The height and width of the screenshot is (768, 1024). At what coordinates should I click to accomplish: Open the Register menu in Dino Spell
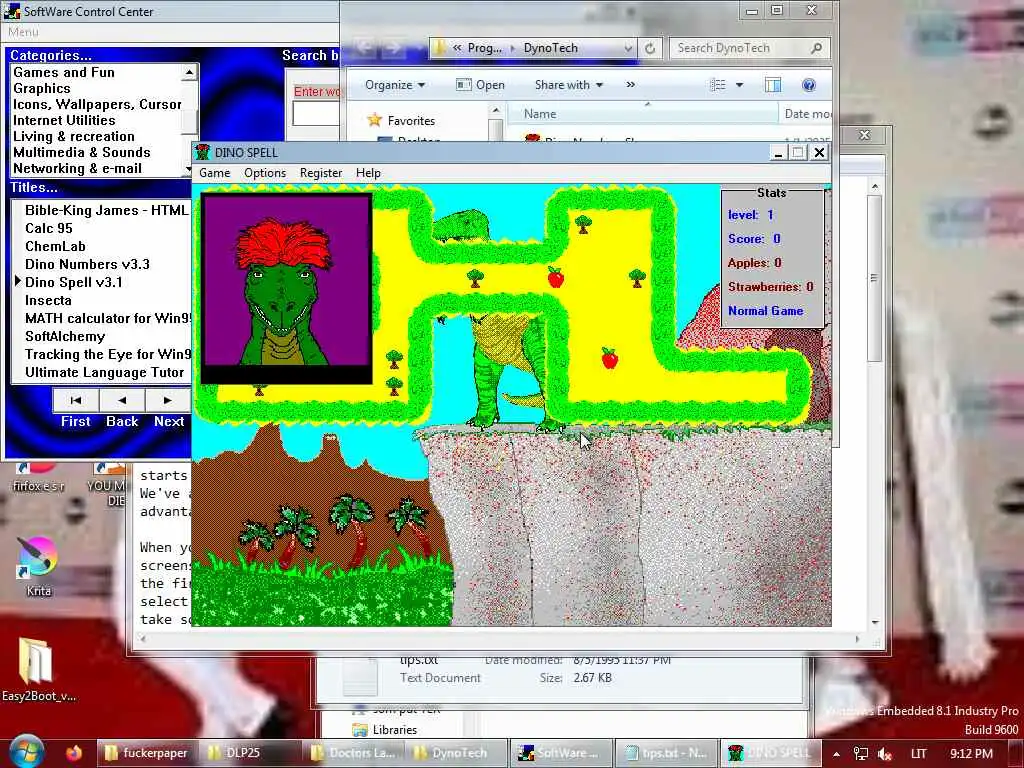click(321, 173)
